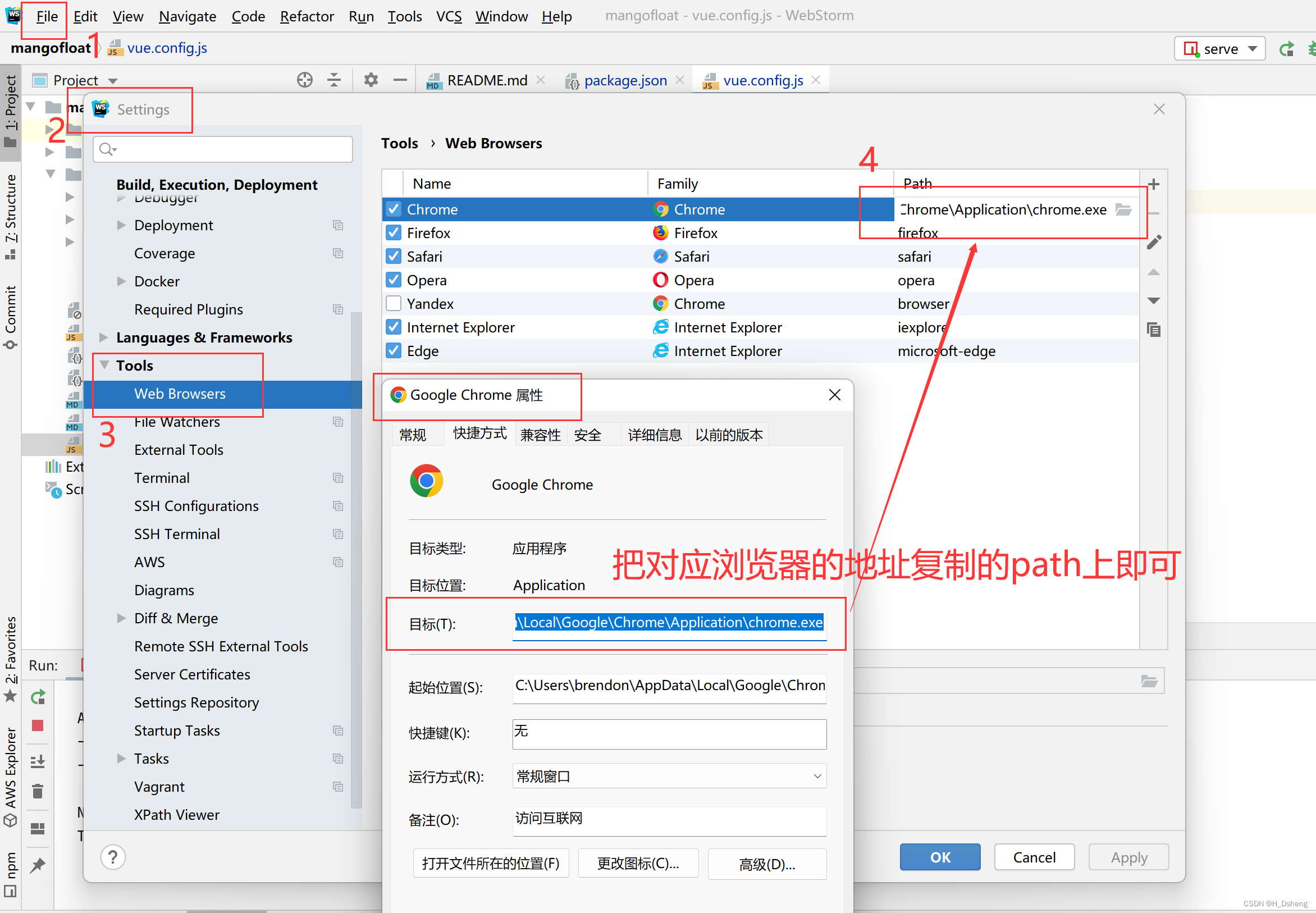Click the folder browse icon in Chrome path
The height and width of the screenshot is (913, 1316).
(x=1123, y=209)
